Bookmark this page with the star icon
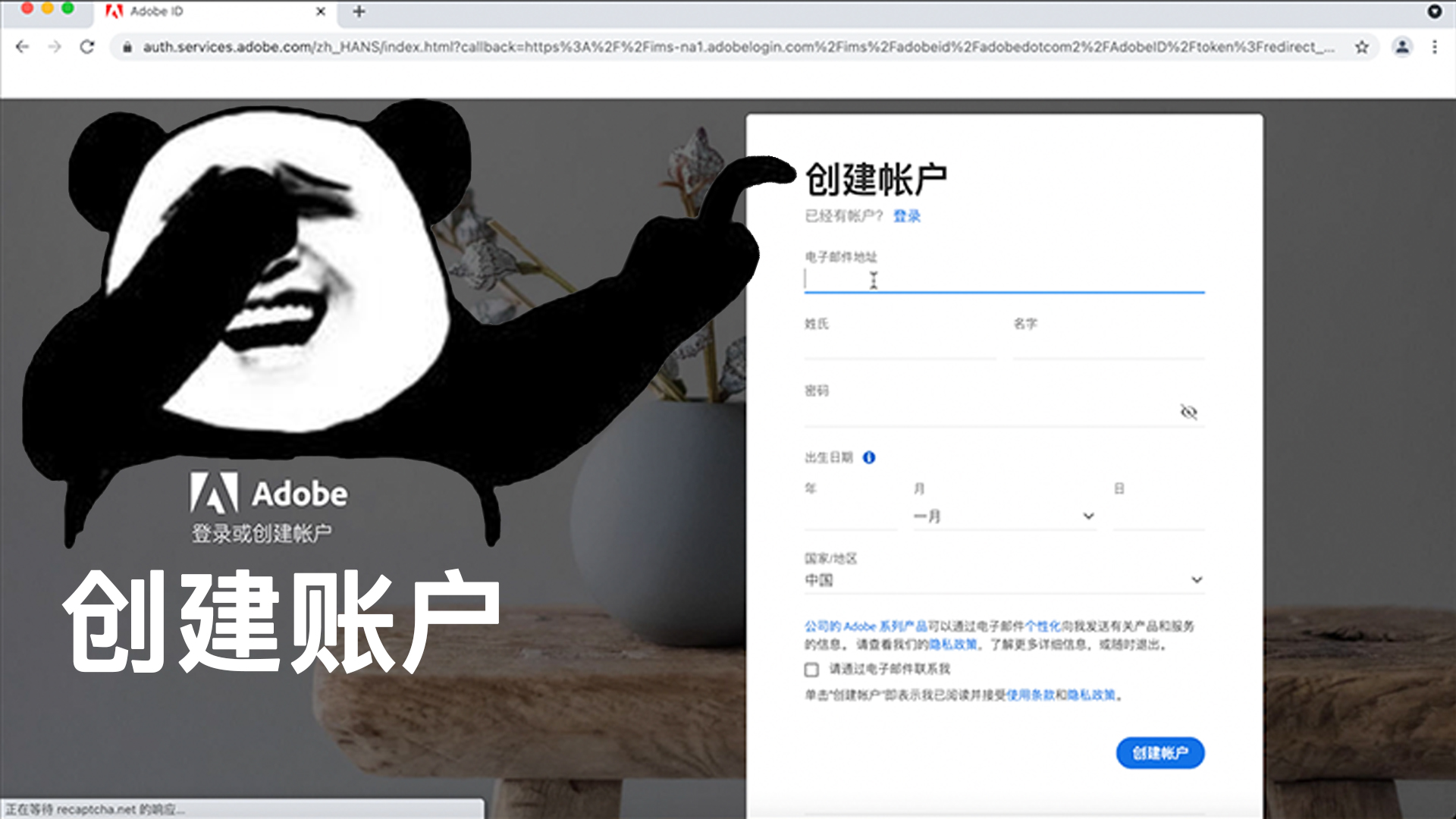The height and width of the screenshot is (819, 1456). 1362,47
